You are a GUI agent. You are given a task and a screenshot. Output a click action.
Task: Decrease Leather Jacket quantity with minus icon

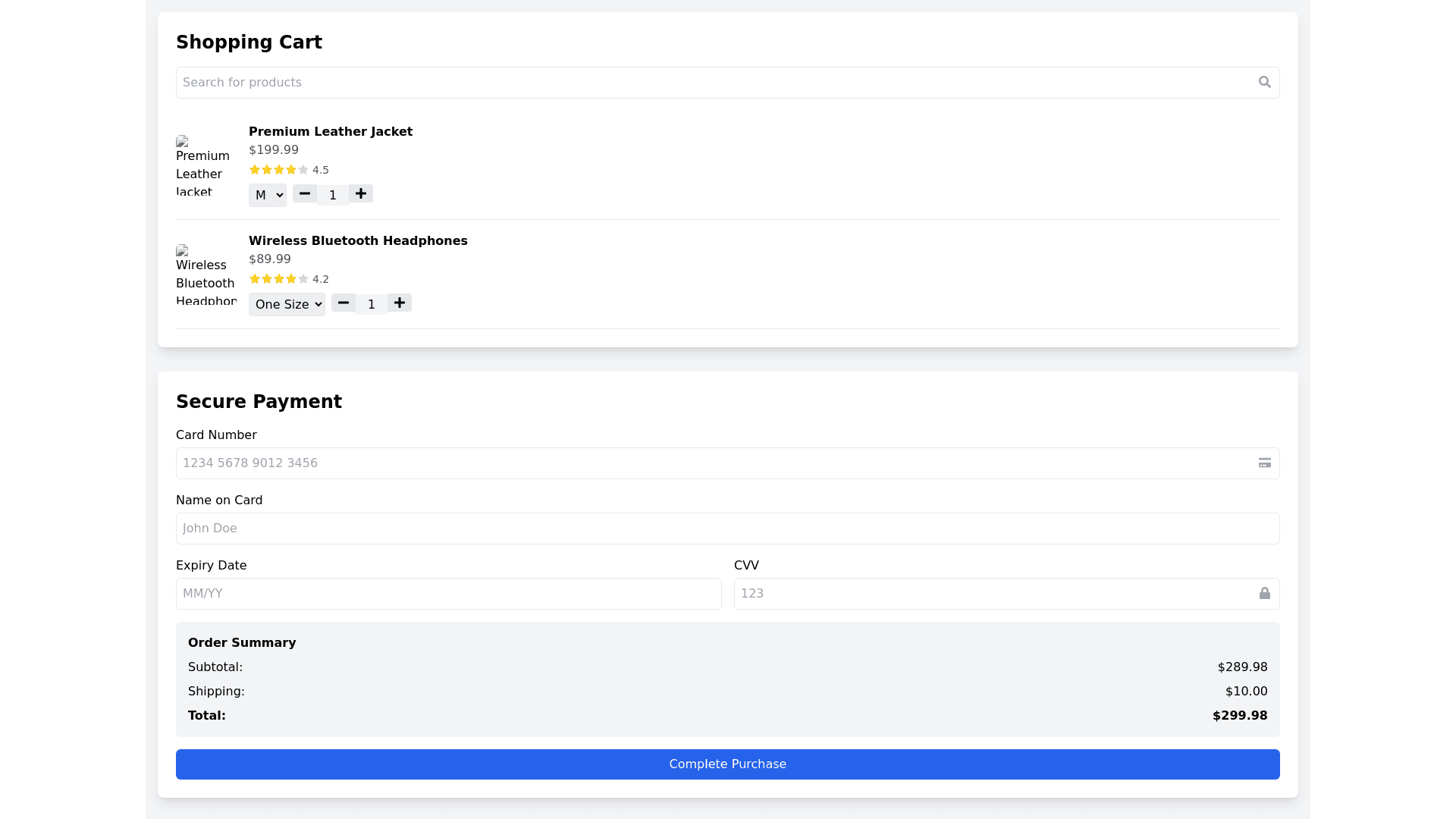(x=305, y=193)
